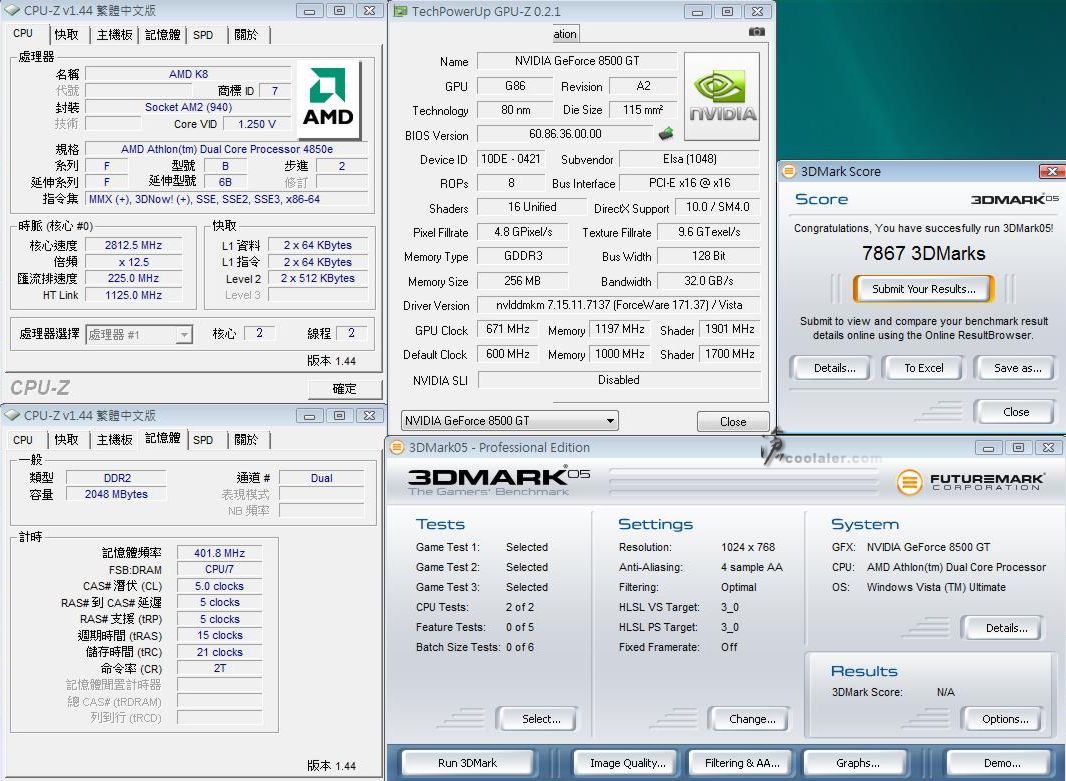Click the Device ID field 10DE - 0421
Image resolution: width=1066 pixels, height=781 pixels.
[x=511, y=159]
